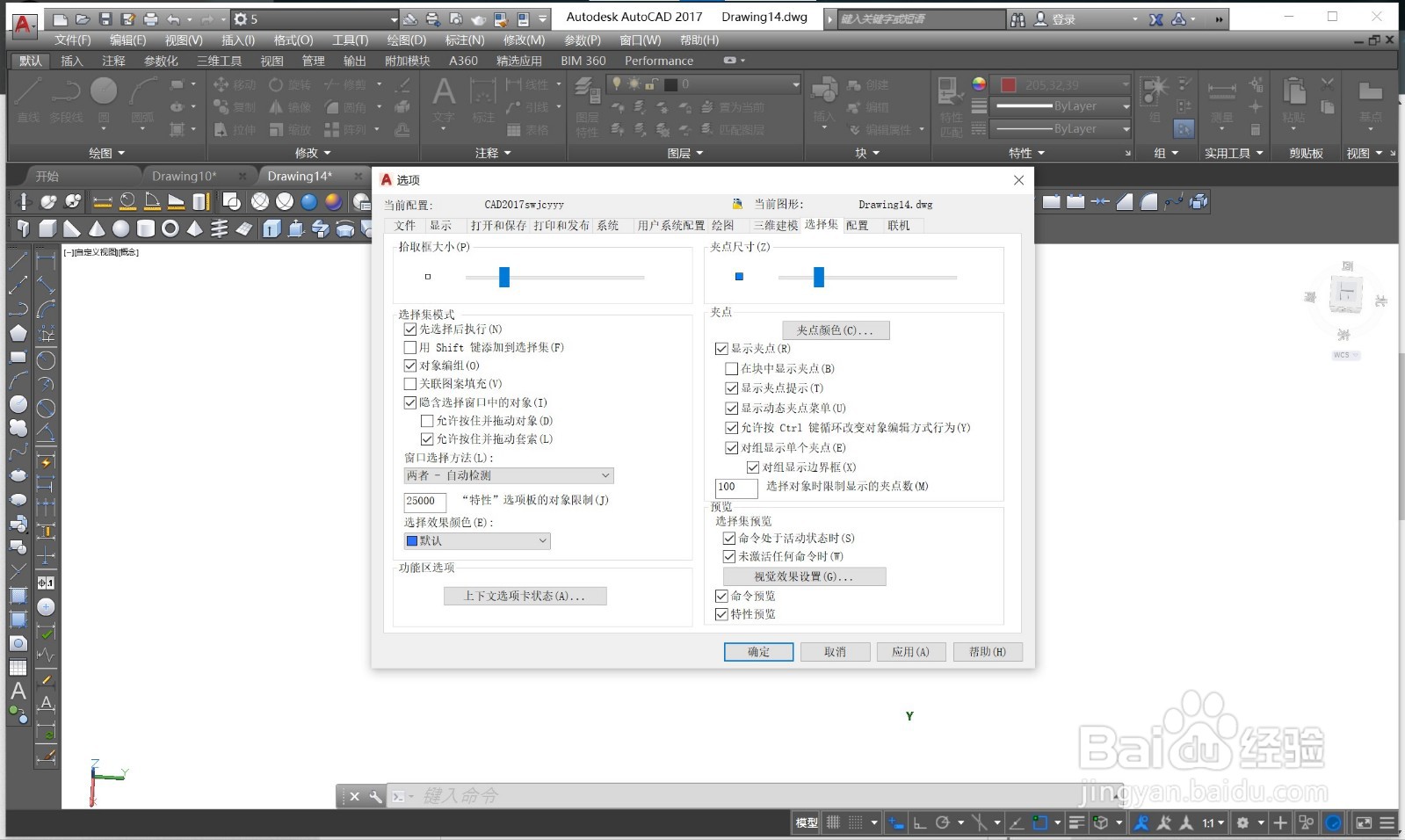Click the Layer Properties (图层特性) icon
Screen dimensions: 1405x840
coord(587,105)
